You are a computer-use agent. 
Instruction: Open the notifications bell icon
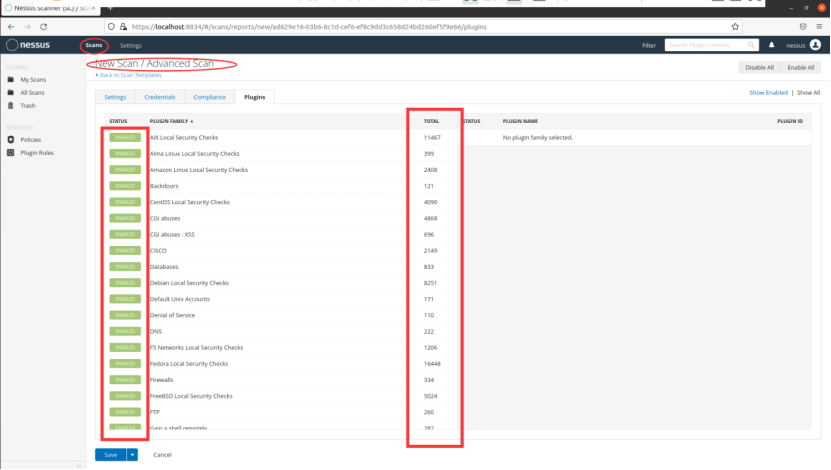(772, 45)
